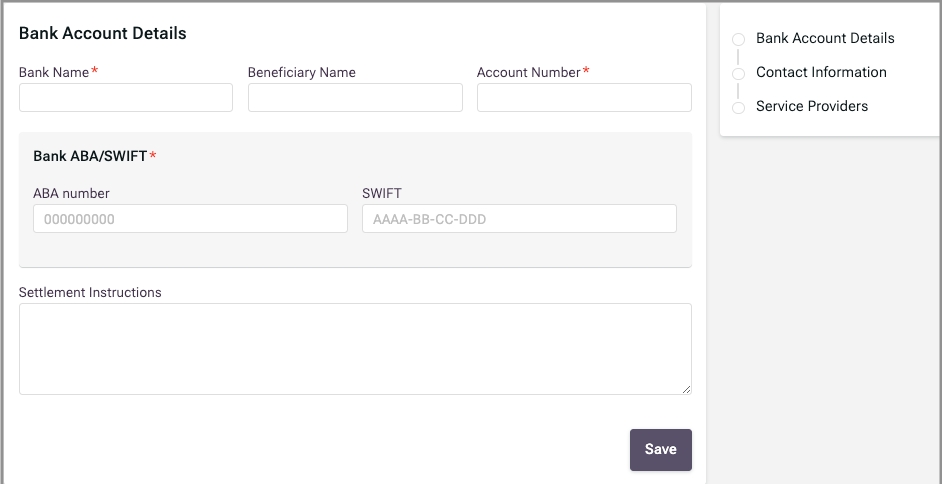The width and height of the screenshot is (942, 484).
Task: Click the Bank Account Details step circle
Action: pos(739,40)
